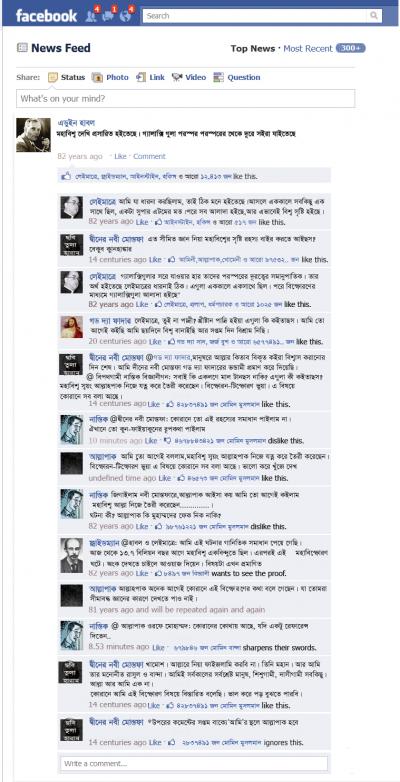Click Like under the main post
This screenshot has height=782, width=400.
pyautogui.click(x=120, y=156)
